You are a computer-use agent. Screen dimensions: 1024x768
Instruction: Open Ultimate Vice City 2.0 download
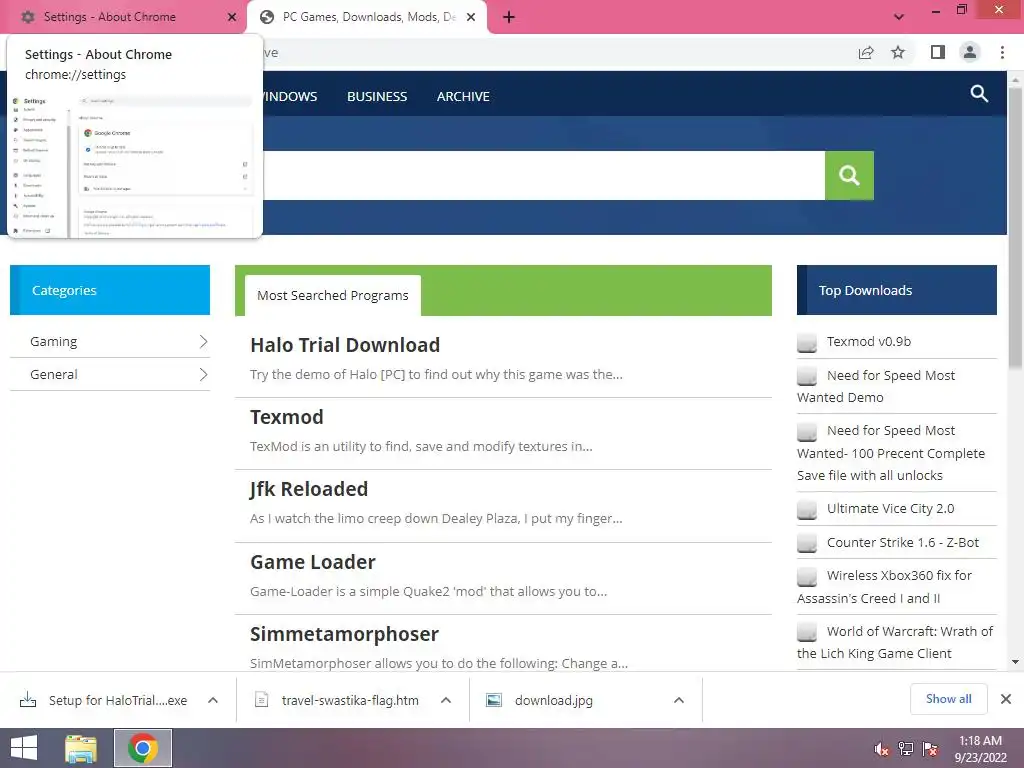890,509
